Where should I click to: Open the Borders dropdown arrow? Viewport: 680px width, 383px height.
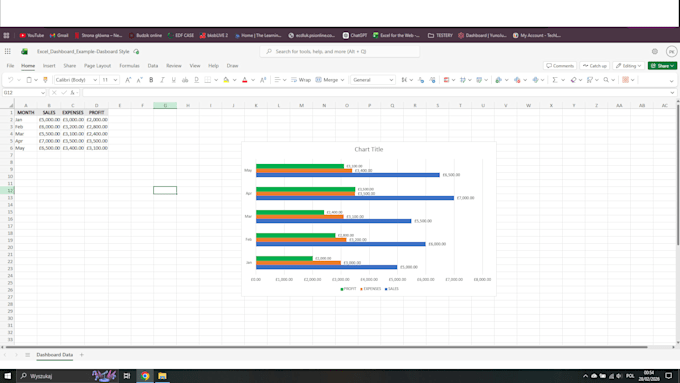point(216,80)
